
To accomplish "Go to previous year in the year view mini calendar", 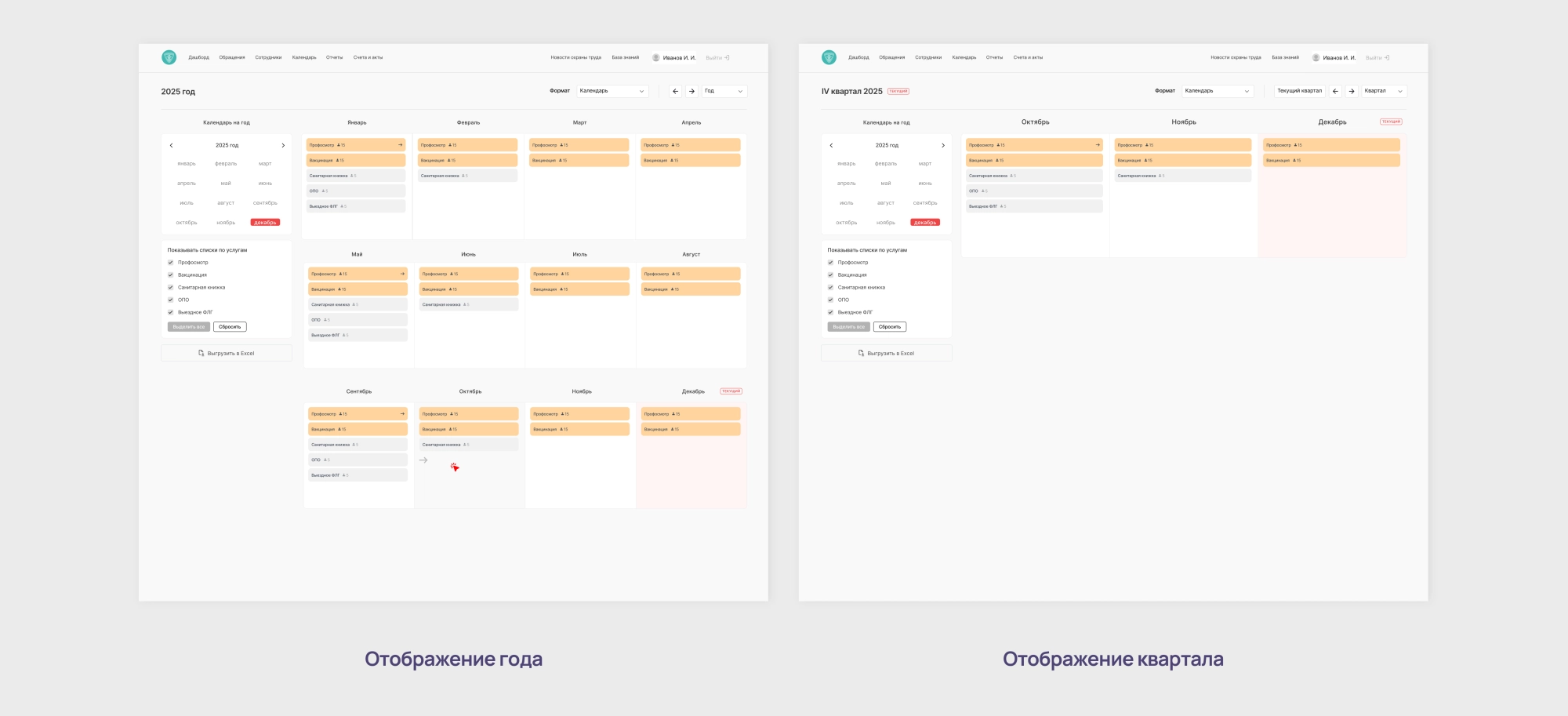I will click(x=171, y=145).
